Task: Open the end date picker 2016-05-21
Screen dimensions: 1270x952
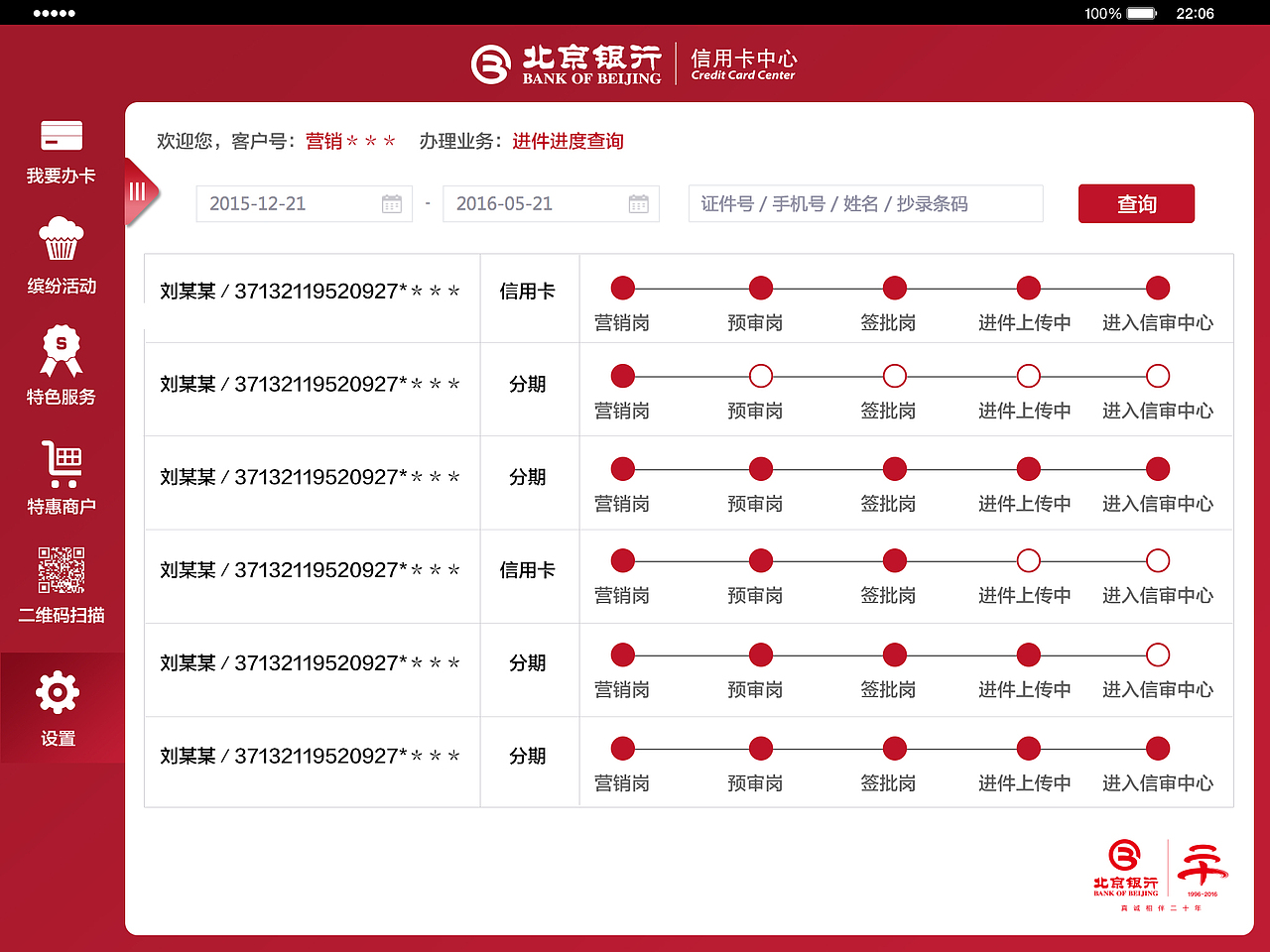Action: pyautogui.click(x=551, y=203)
